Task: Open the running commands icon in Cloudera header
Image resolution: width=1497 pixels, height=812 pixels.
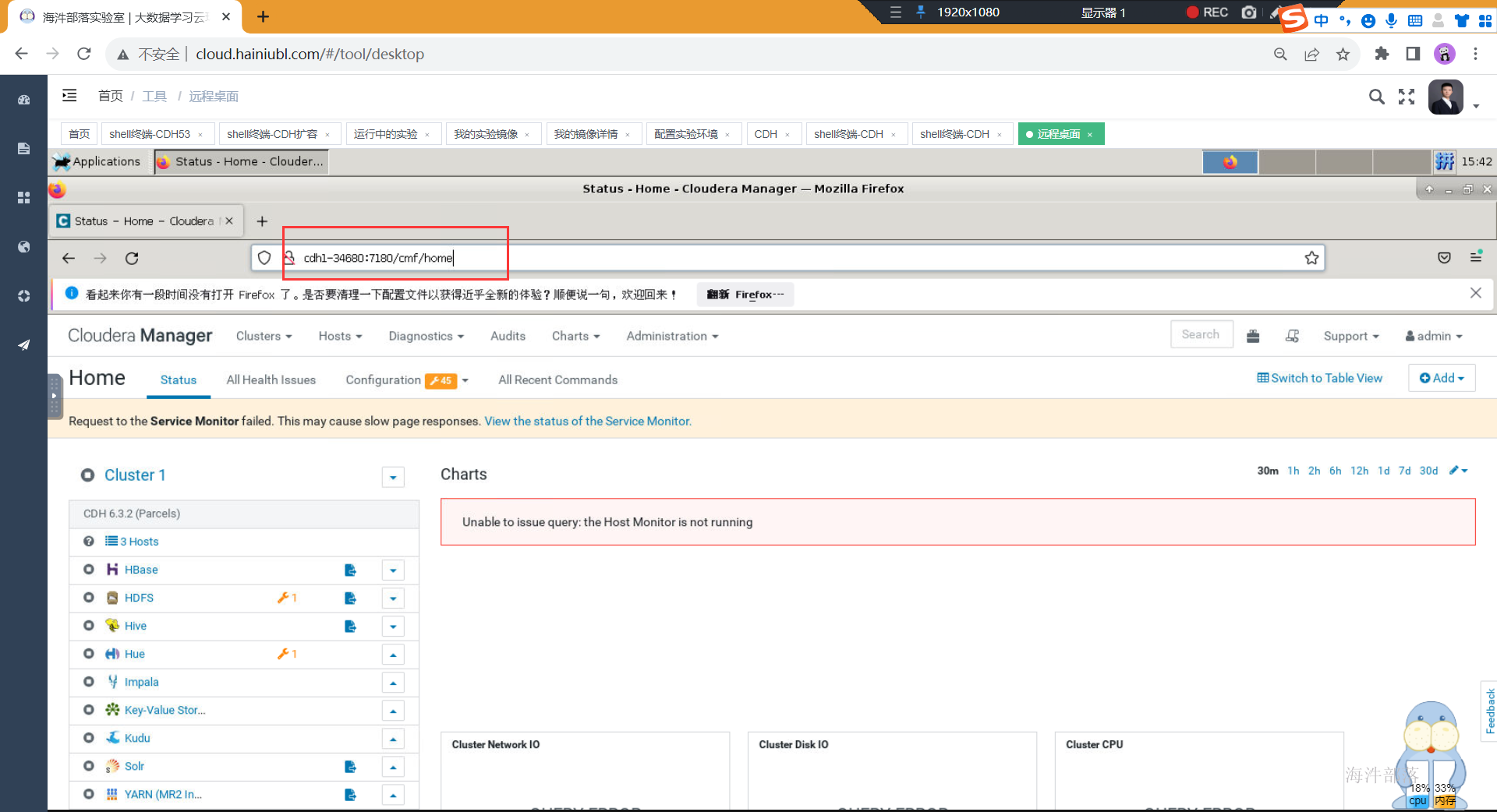Action: pos(1292,336)
